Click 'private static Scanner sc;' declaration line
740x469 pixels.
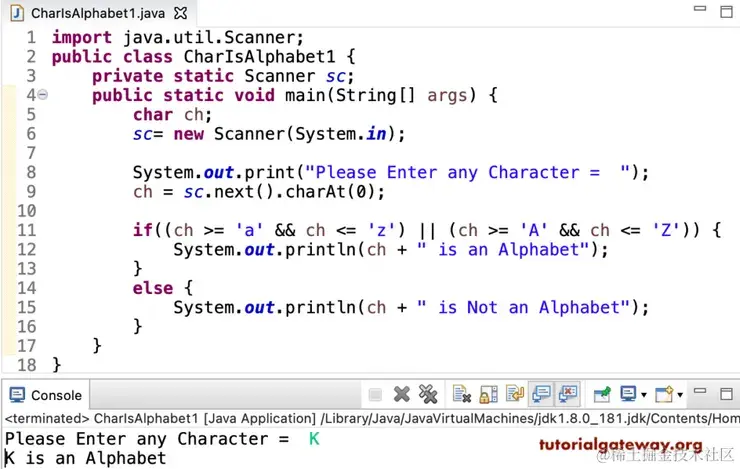223,76
